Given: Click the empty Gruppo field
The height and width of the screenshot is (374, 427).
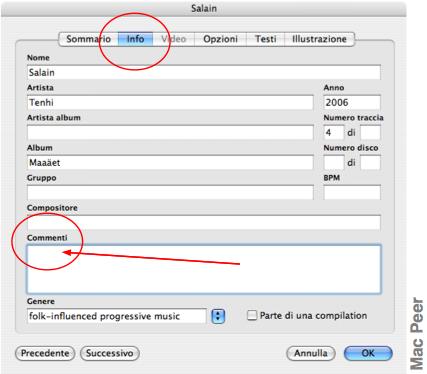Looking at the screenshot, I should (x=170, y=192).
